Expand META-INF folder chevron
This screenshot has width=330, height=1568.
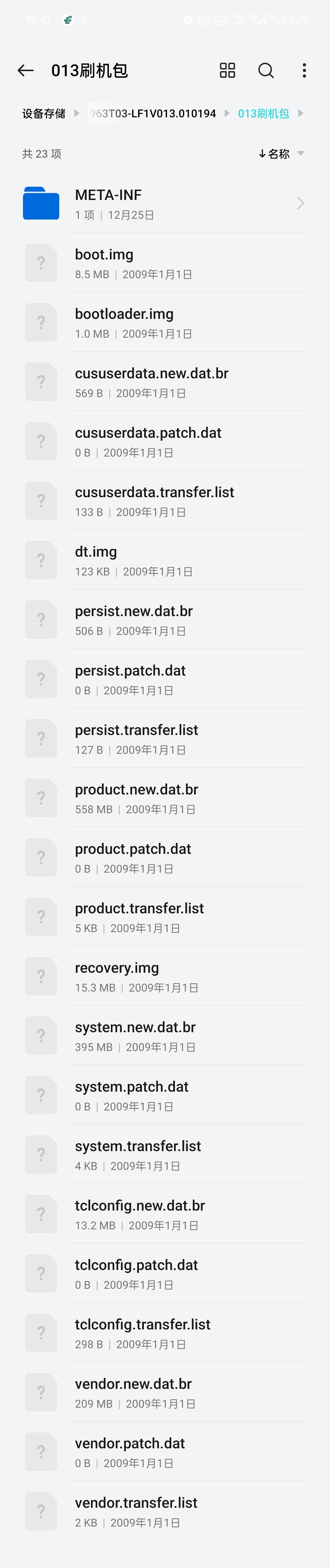click(x=300, y=203)
